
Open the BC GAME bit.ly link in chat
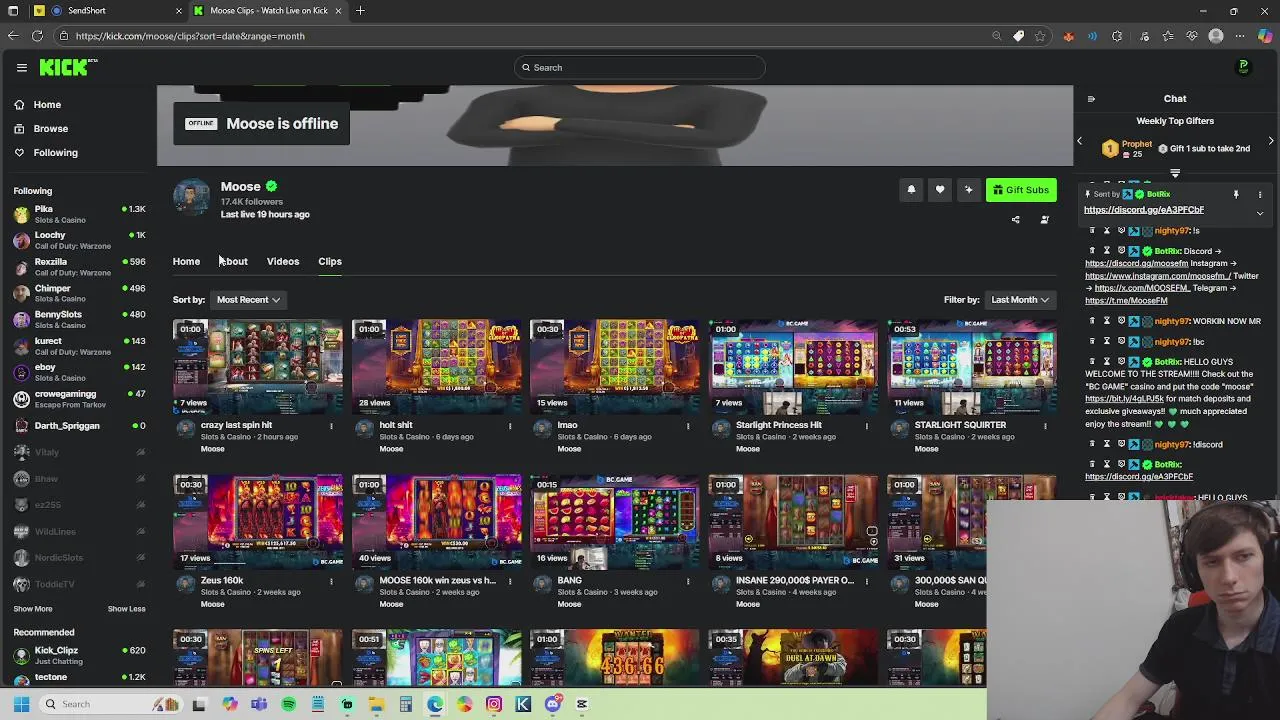click(x=1125, y=399)
